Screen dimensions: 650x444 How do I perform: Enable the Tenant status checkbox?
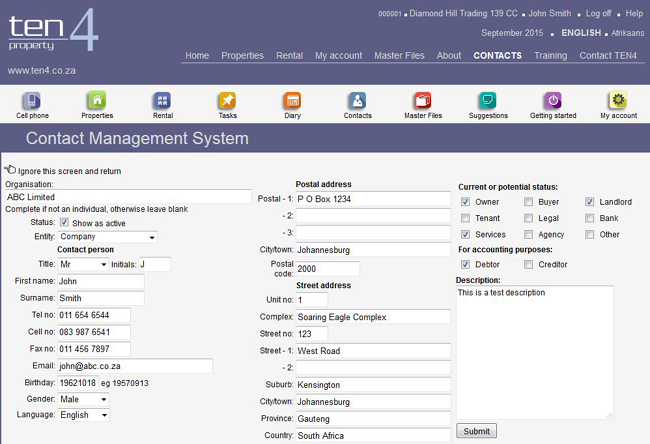pyautogui.click(x=465, y=218)
